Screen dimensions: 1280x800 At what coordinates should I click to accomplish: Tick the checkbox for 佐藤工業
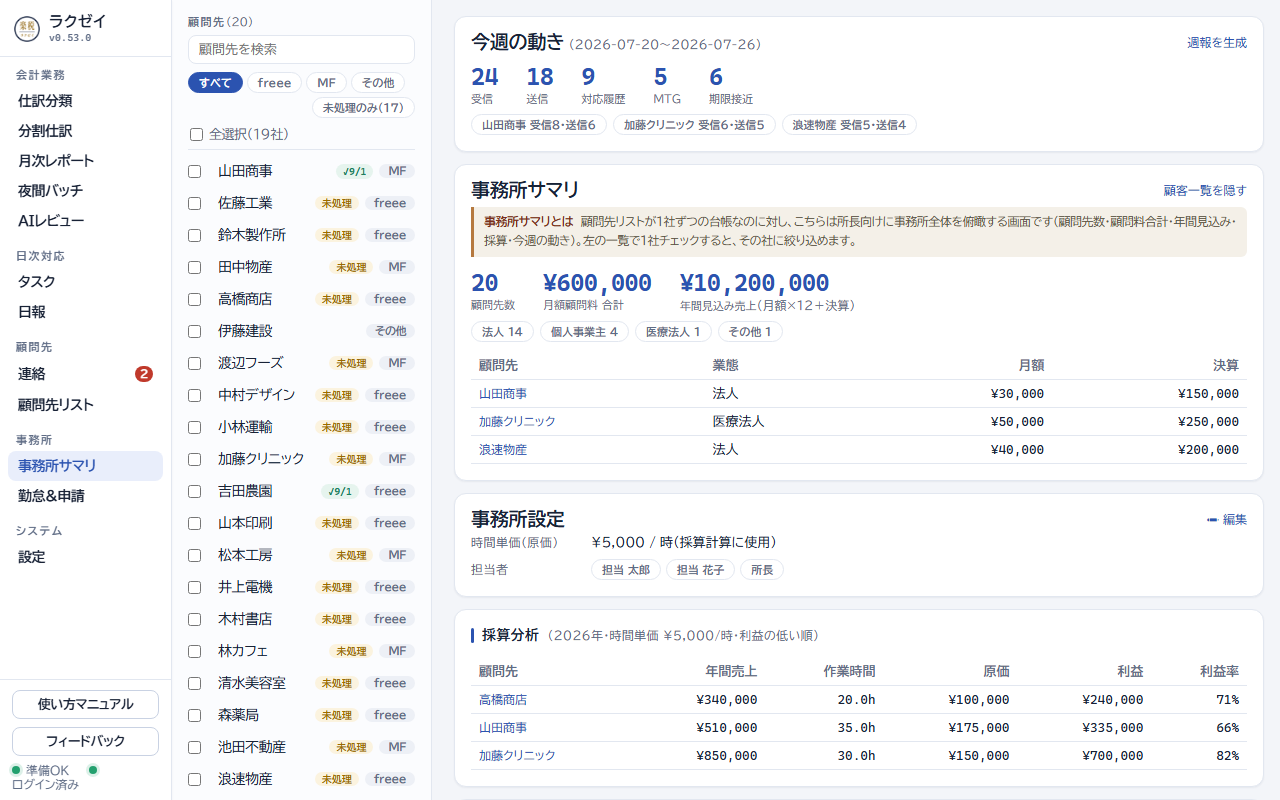[195, 203]
